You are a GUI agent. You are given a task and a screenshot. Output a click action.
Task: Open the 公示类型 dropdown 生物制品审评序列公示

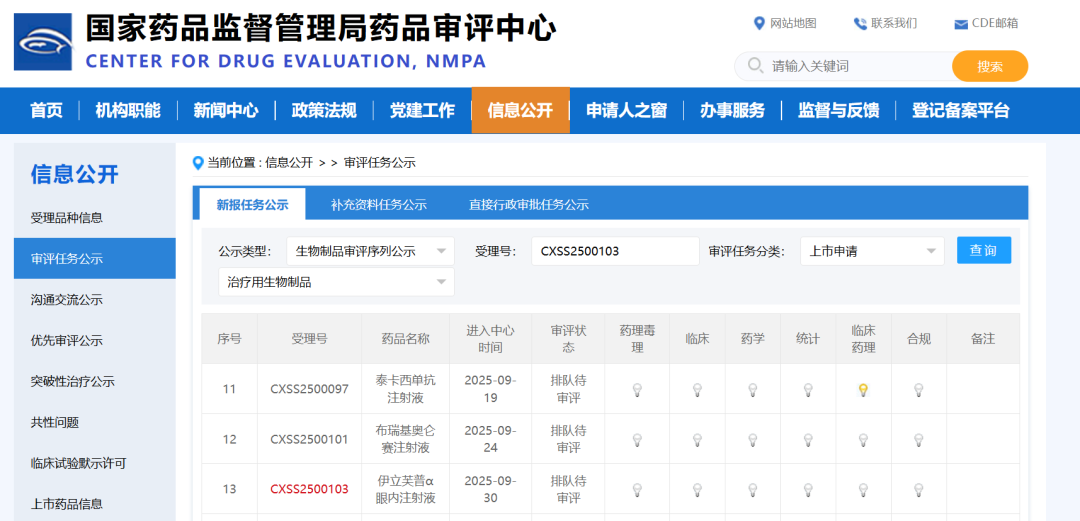[x=371, y=251]
